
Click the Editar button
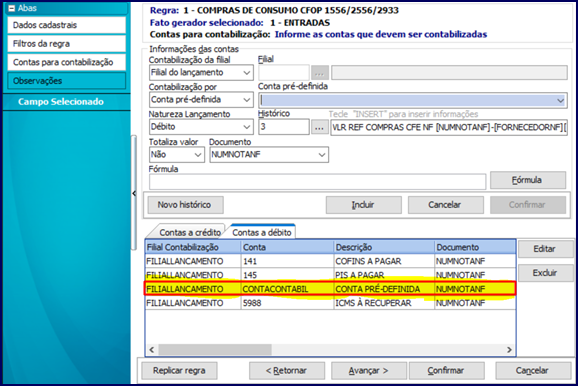coord(545,249)
